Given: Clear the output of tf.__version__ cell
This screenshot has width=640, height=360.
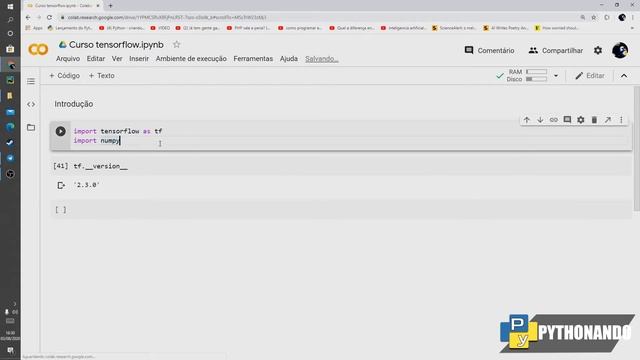Looking at the screenshot, I should click(x=61, y=185).
